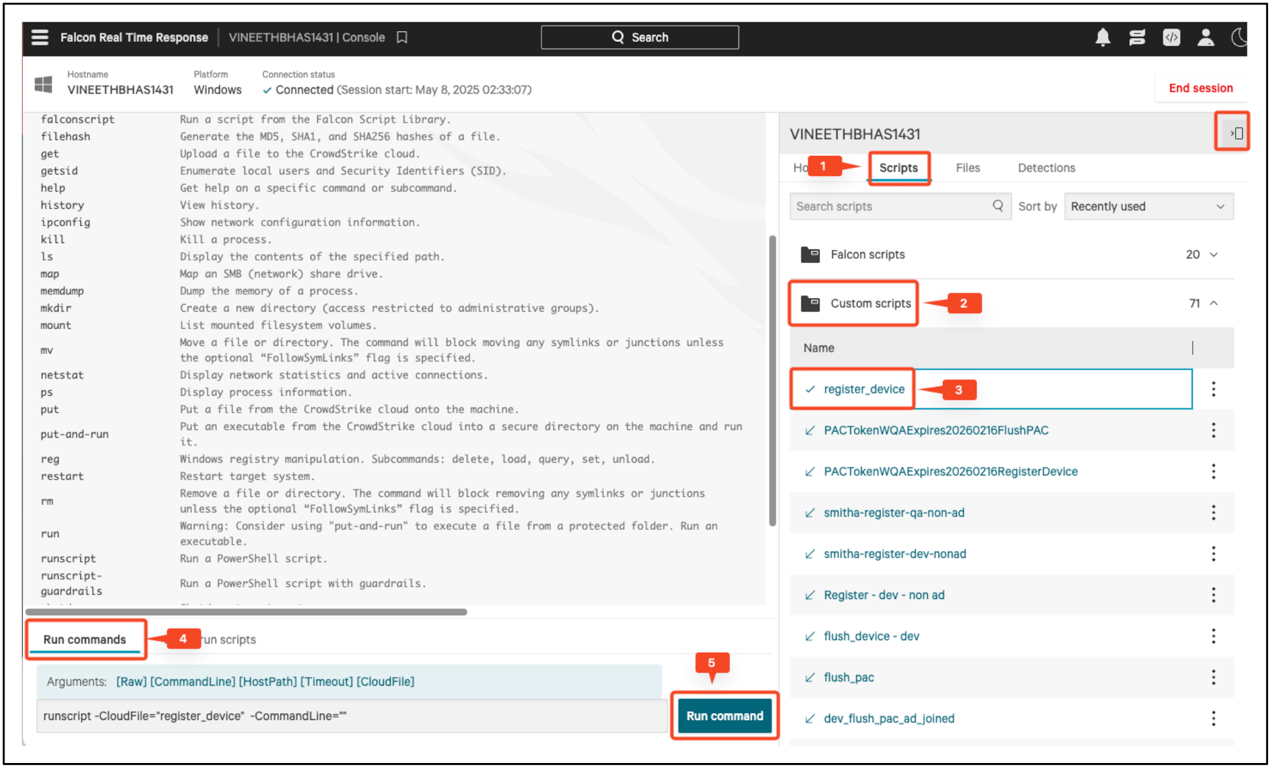Insert the [CommandLine] argument
Image resolution: width=1270 pixels, height=768 pixels.
(192, 681)
